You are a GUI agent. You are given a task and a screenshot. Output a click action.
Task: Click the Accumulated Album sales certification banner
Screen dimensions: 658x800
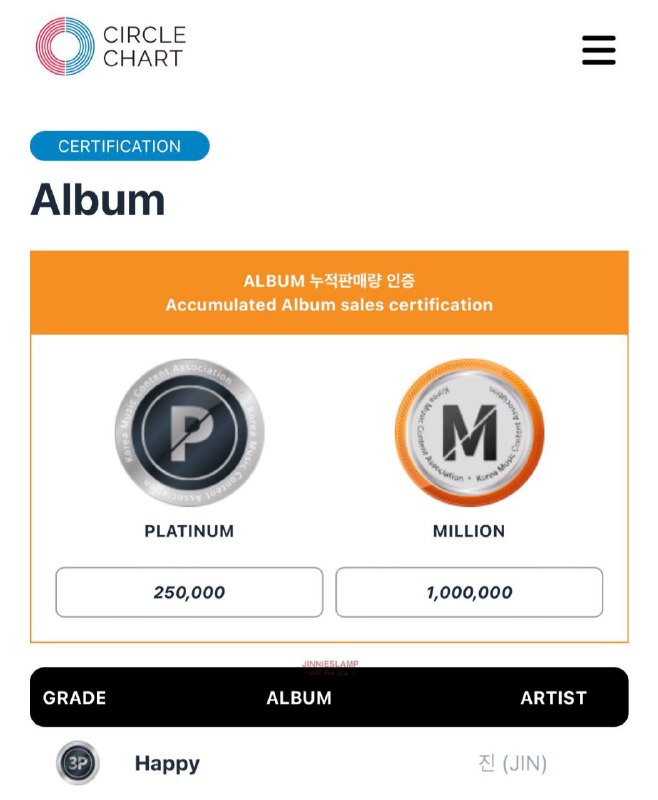click(x=329, y=305)
